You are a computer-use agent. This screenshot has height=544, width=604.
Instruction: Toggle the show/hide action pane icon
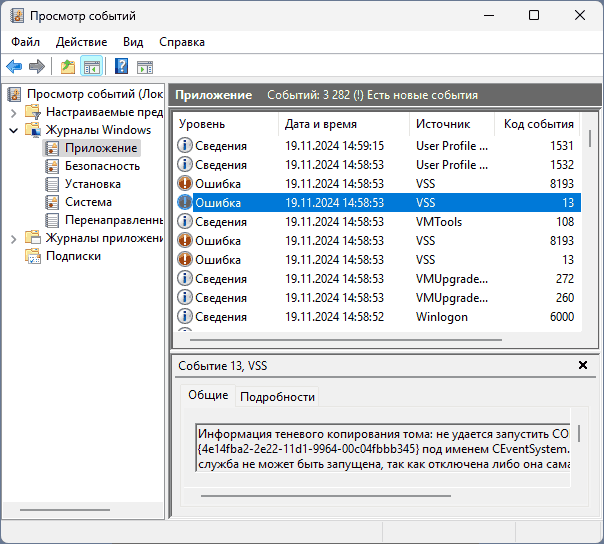pyautogui.click(x=145, y=67)
